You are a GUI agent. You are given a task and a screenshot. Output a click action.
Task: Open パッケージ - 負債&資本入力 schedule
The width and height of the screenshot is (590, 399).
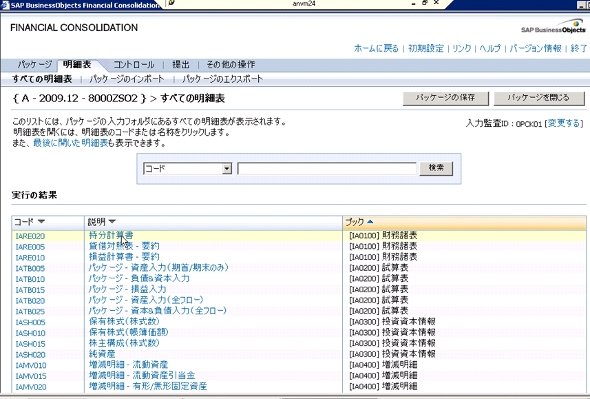[x=139, y=278]
